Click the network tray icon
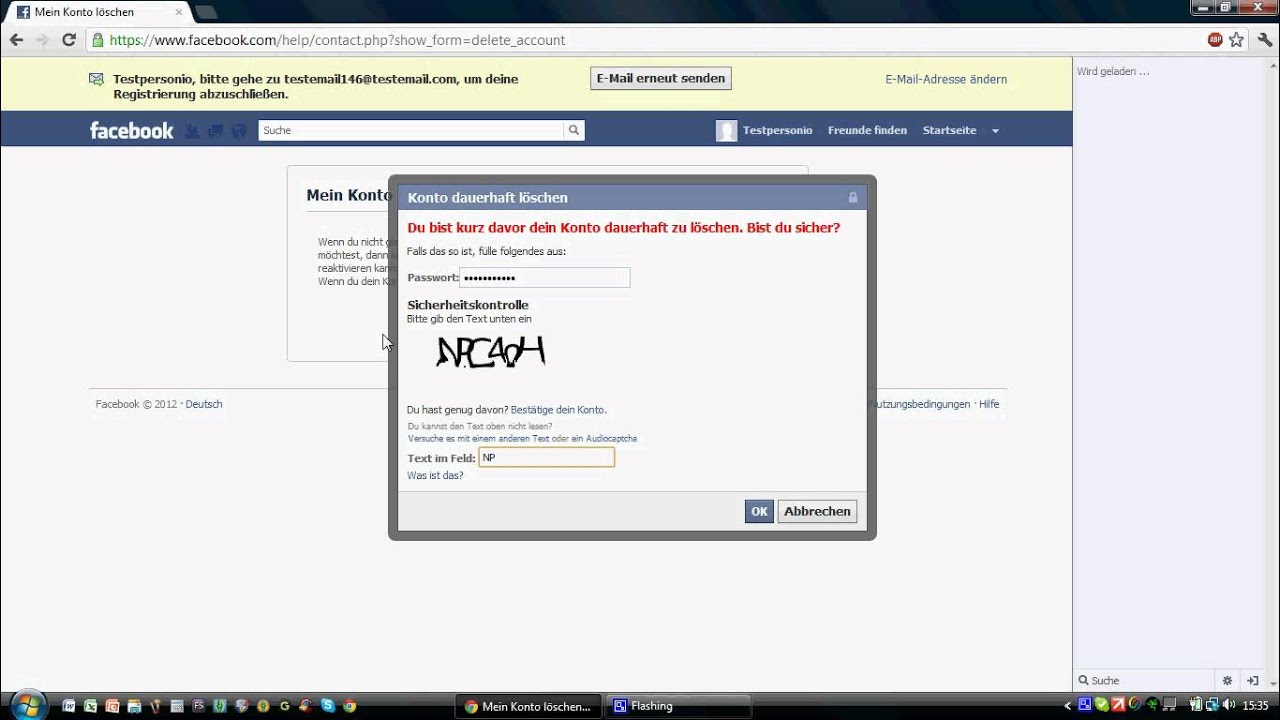The width and height of the screenshot is (1280, 720). click(x=1212, y=705)
